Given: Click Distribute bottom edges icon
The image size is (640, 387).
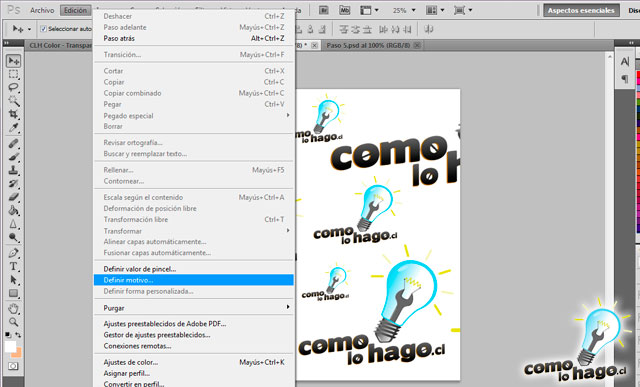Looking at the screenshot, I should pos(367,29).
